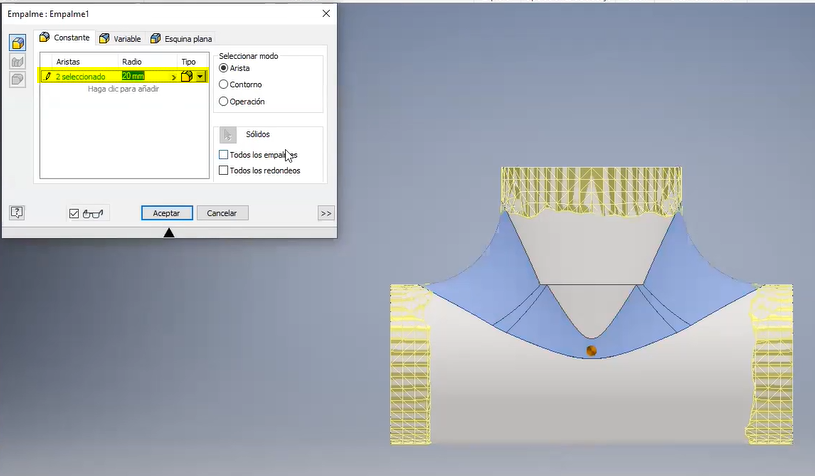Viewport: 815px width, 476px height.
Task: Open the Esquina plana tab
Action: 181,38
